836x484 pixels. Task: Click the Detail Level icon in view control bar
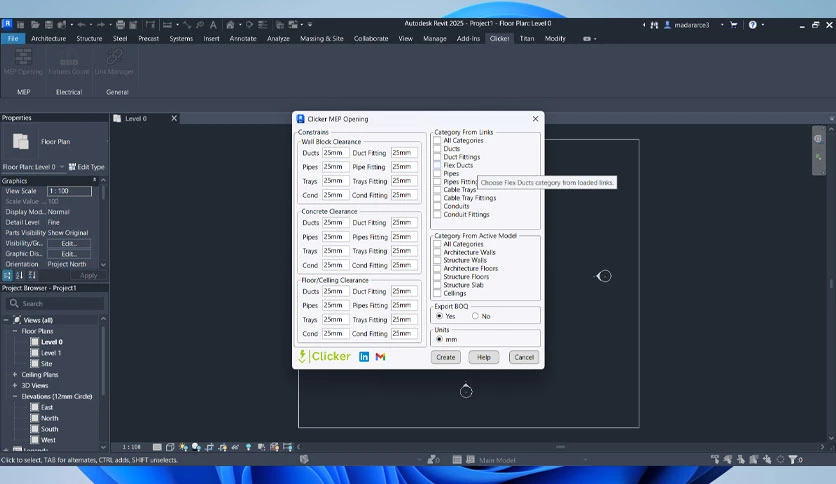157,447
